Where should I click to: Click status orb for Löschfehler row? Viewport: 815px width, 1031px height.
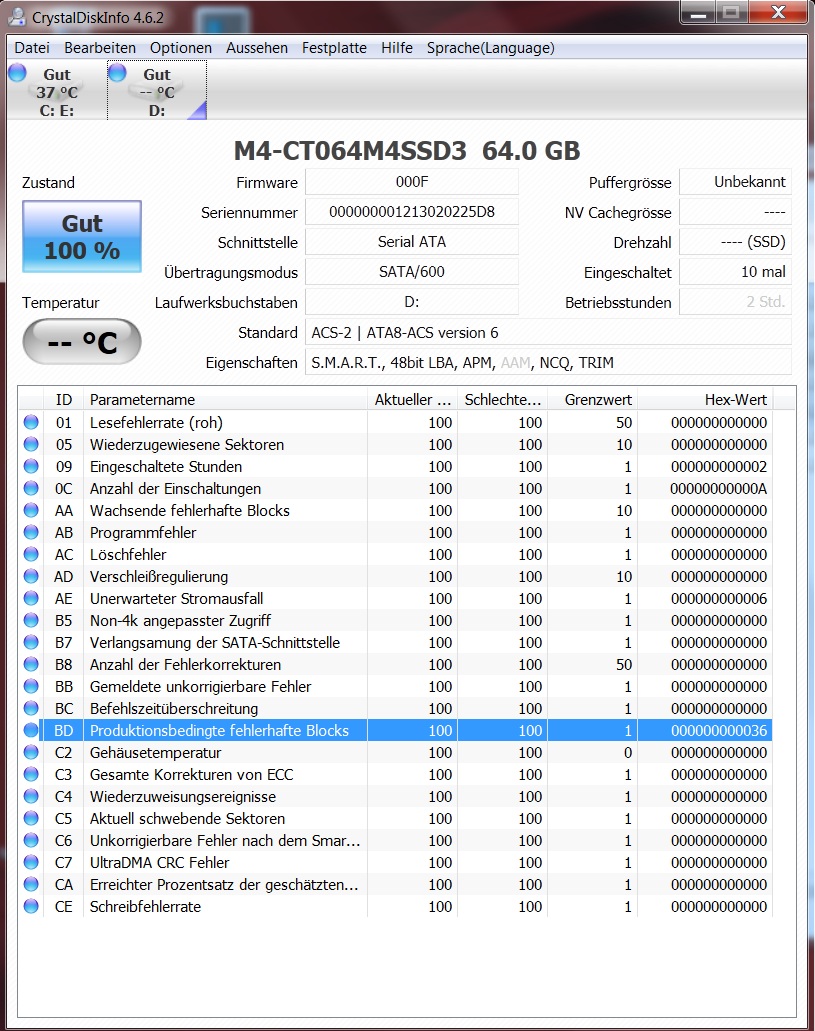click(x=31, y=554)
